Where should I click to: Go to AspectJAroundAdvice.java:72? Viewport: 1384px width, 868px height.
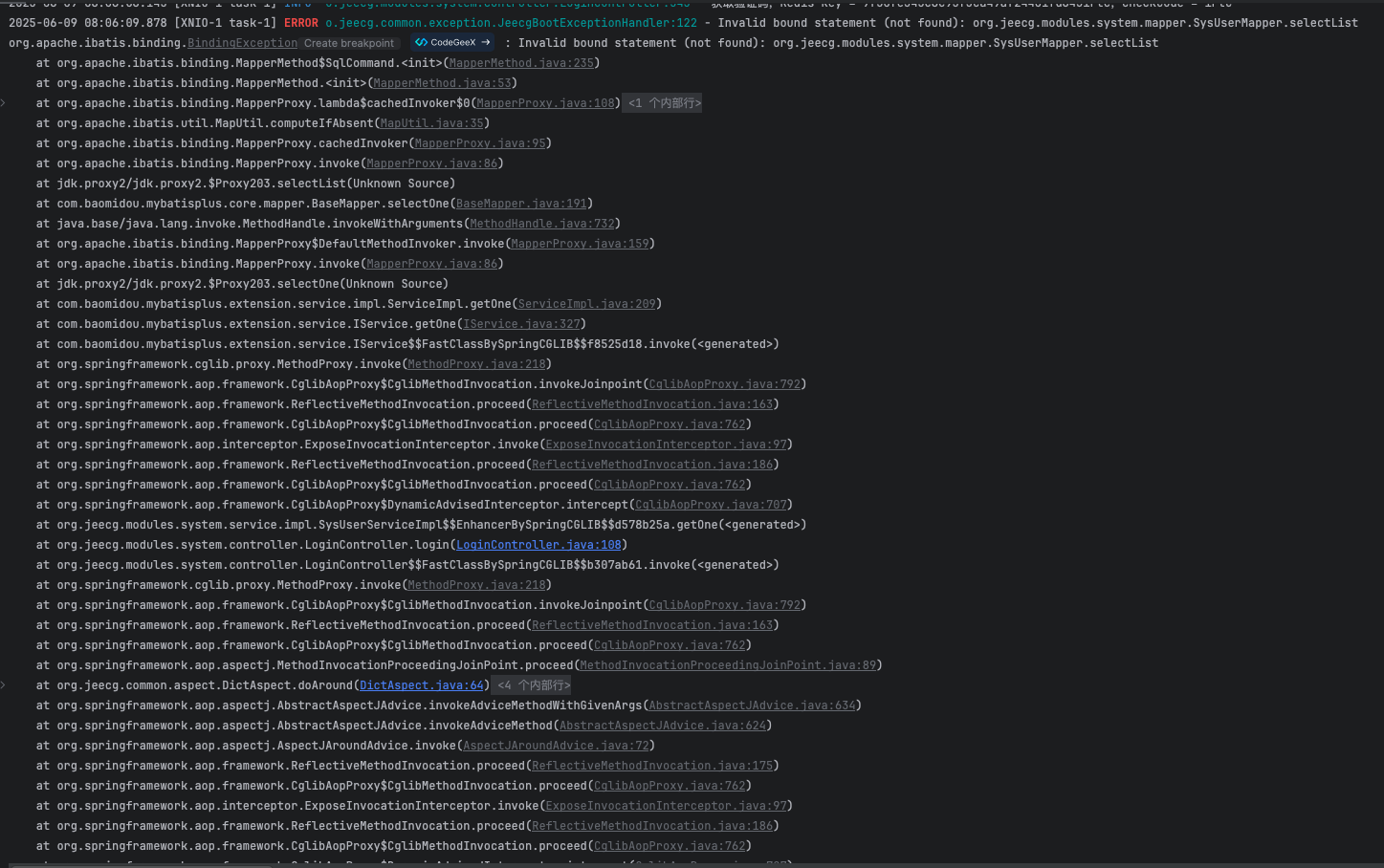[x=556, y=746]
